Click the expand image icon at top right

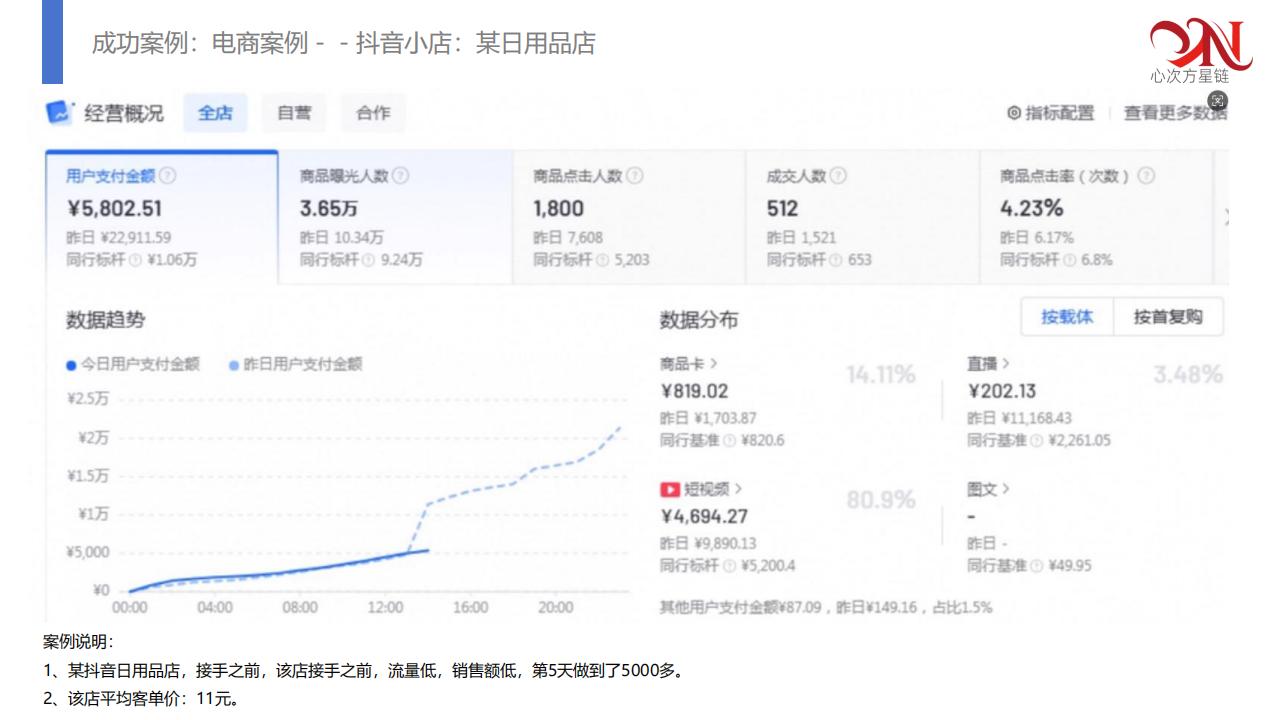(1217, 100)
